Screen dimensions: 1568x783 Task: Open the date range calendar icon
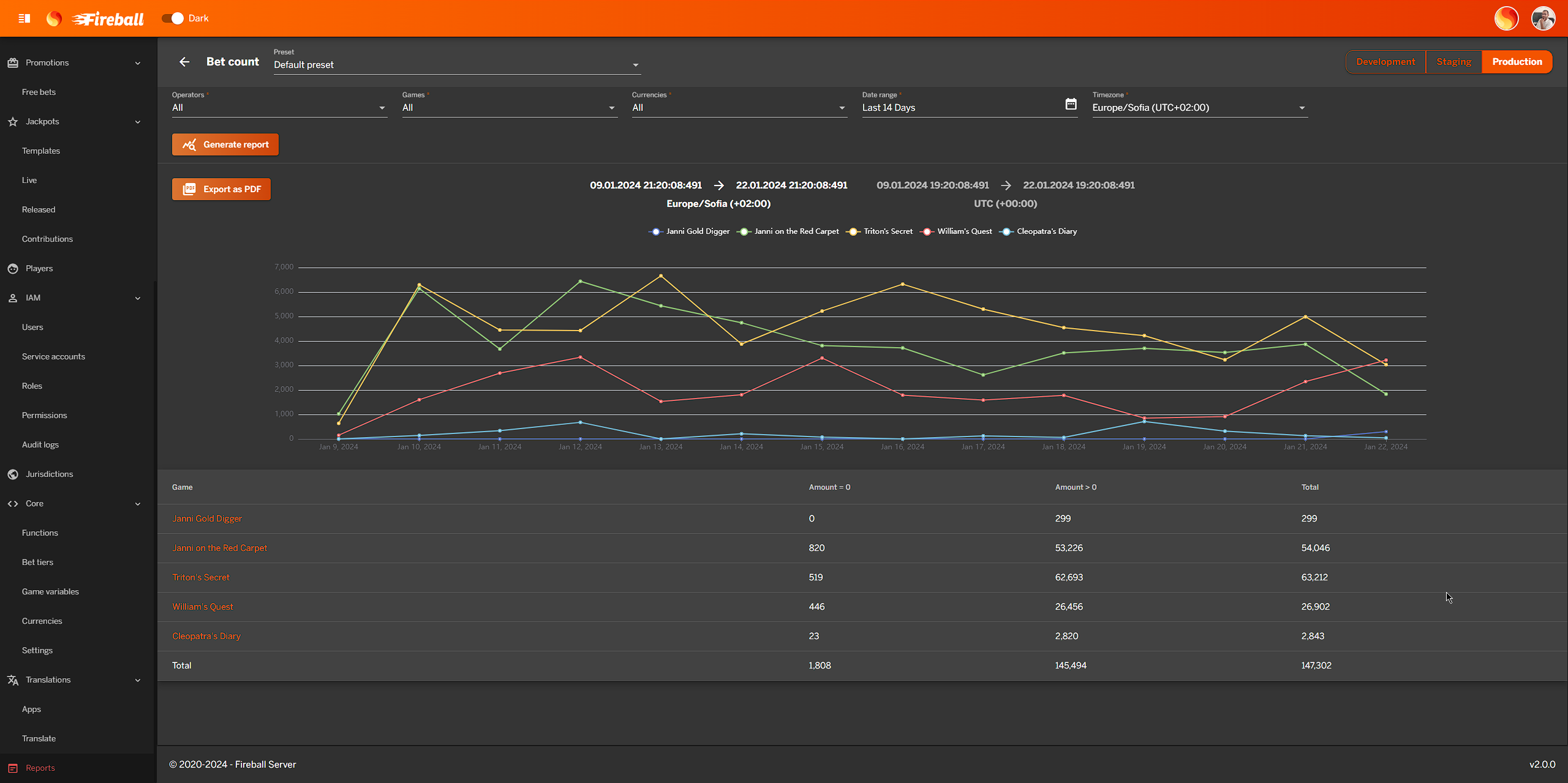click(1070, 105)
